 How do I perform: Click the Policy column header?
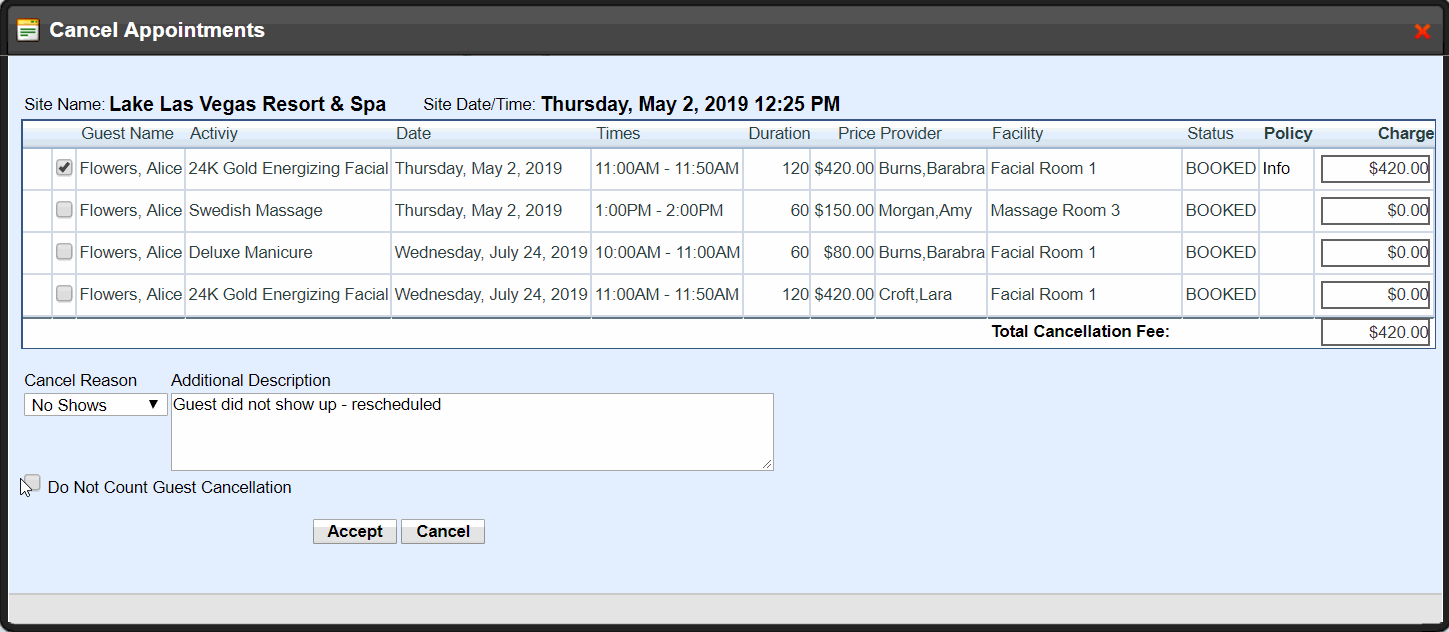tap(1287, 134)
